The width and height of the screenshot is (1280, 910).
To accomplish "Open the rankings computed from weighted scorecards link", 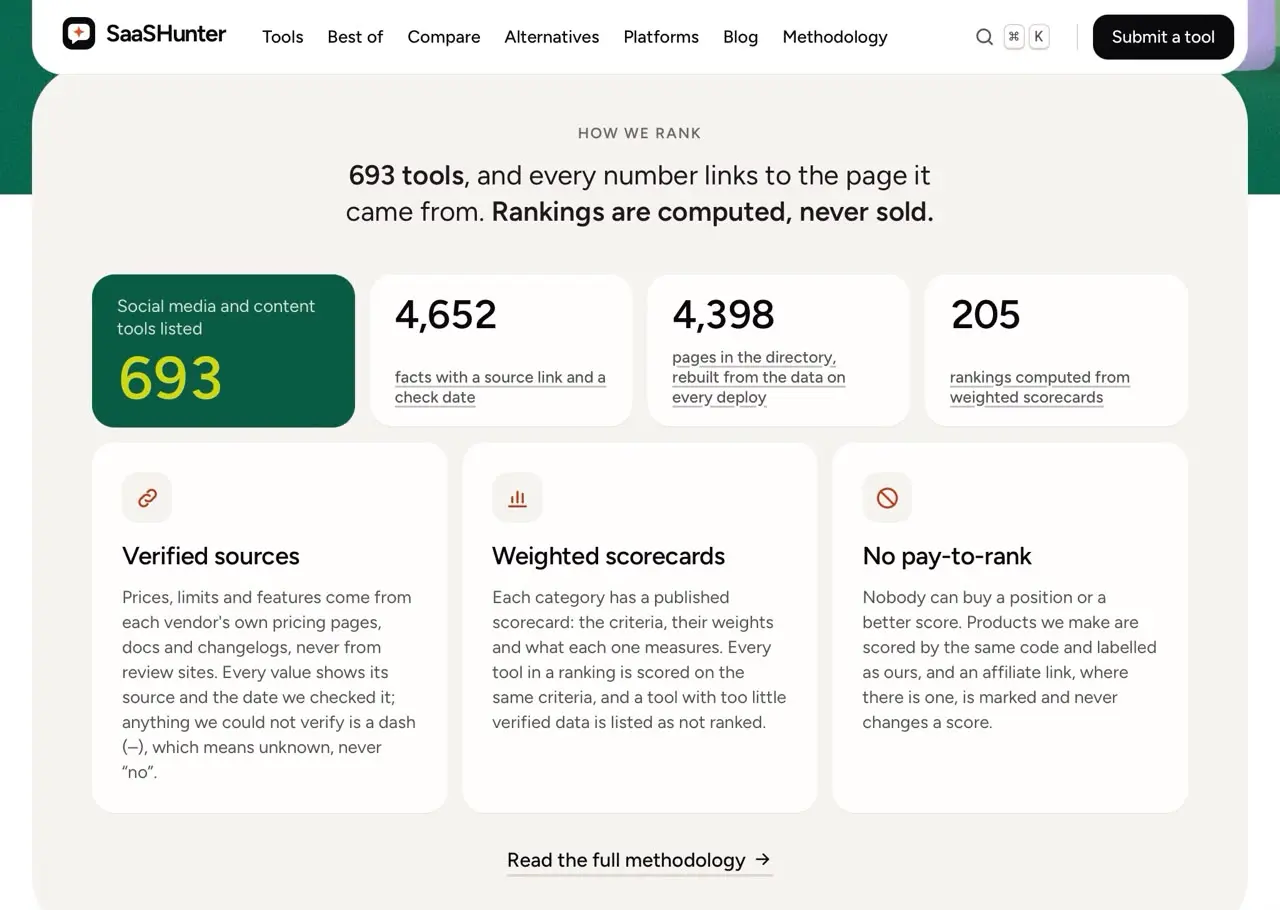I will coord(1040,387).
